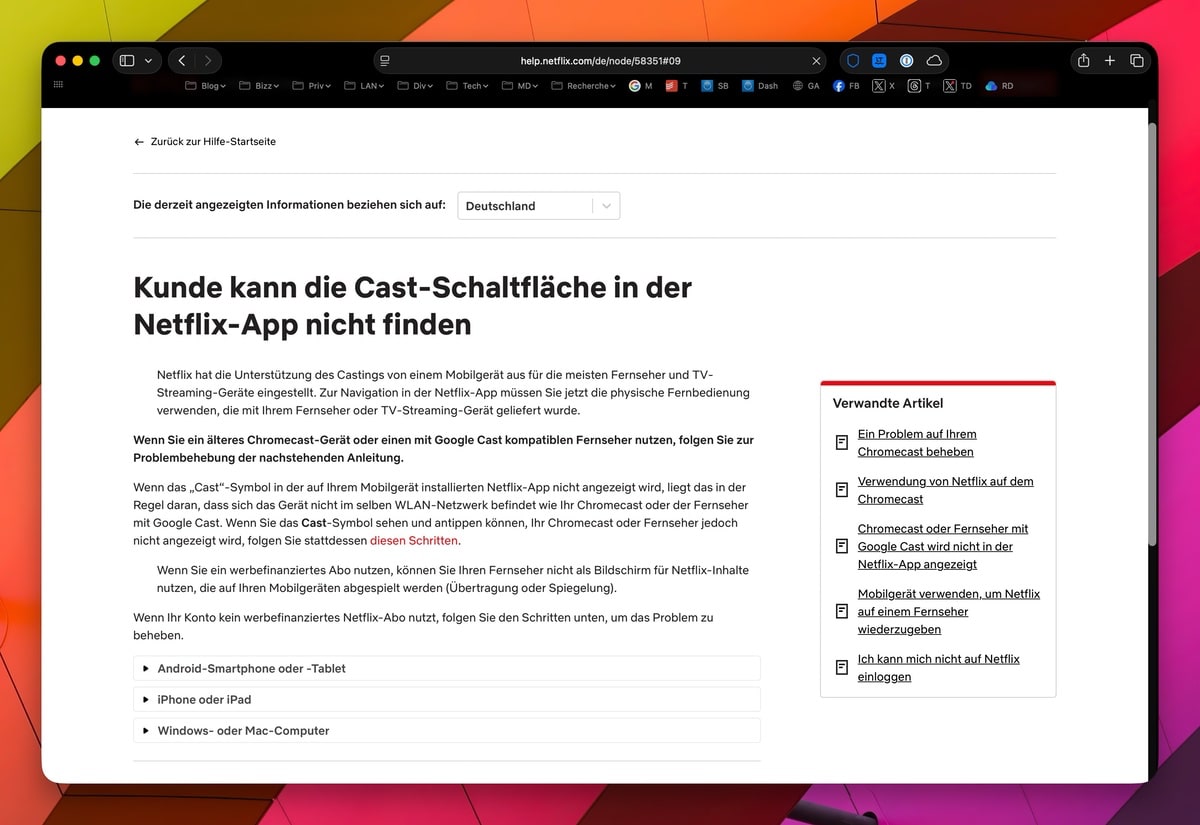Click the reader page icon in address bar
The image size is (1200, 825).
coord(385,61)
